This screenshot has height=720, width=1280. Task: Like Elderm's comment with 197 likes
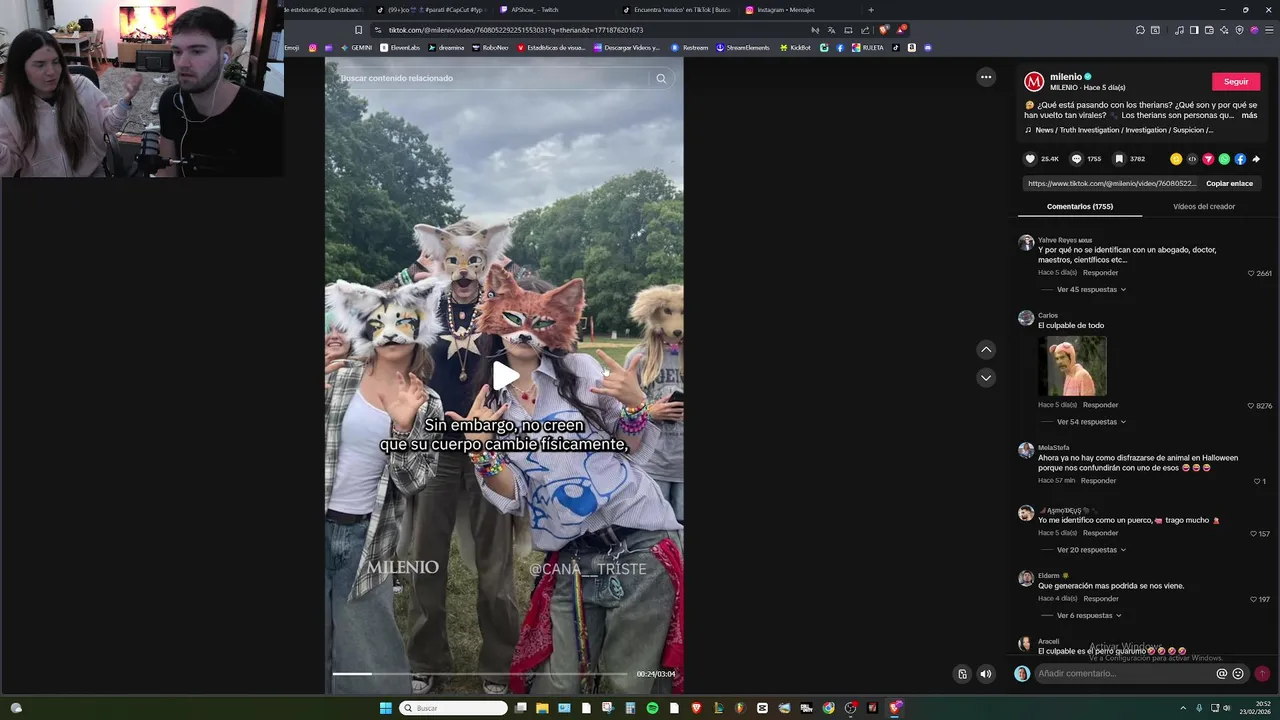1254,599
